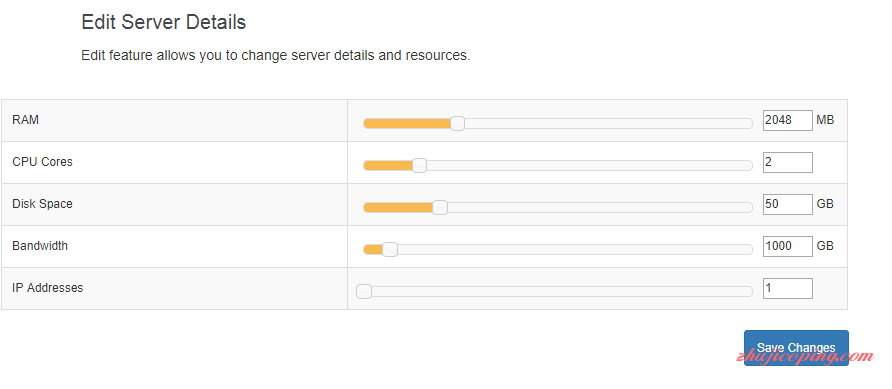The height and width of the screenshot is (389, 892).
Task: Click the Bandwidth field showing 1000
Action: click(x=787, y=246)
